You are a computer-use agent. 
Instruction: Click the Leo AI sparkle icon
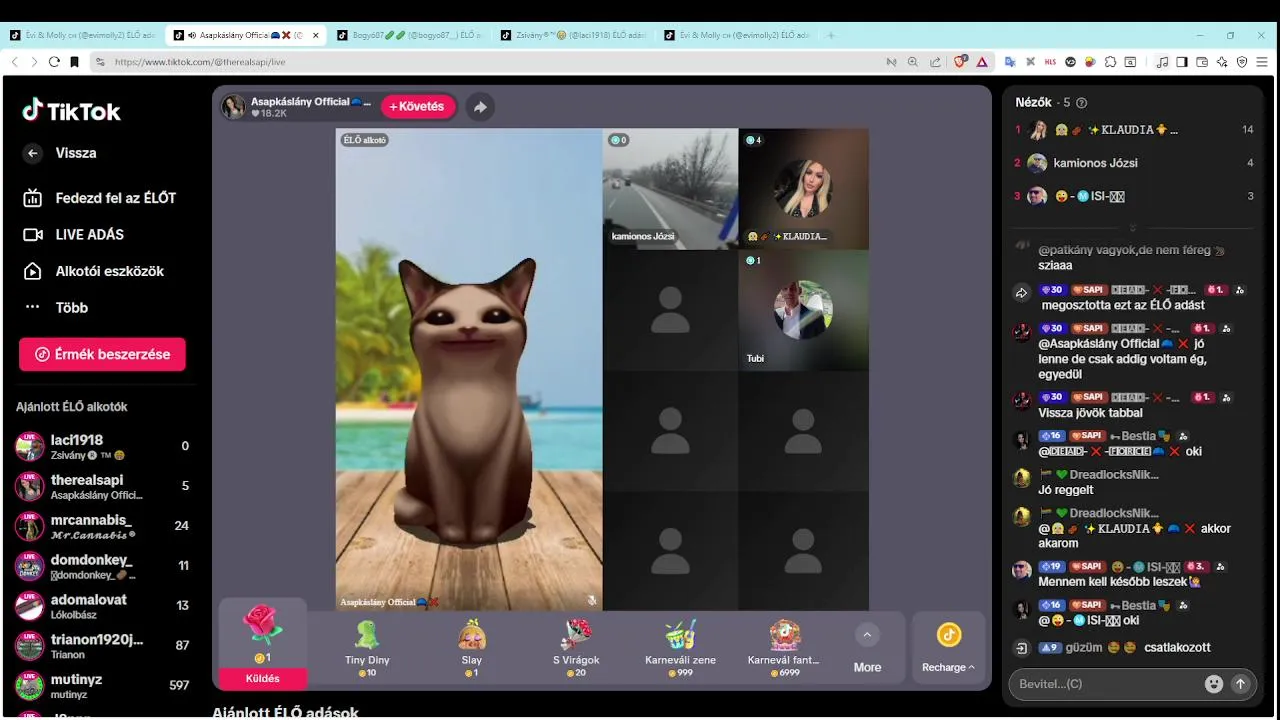point(1222,62)
